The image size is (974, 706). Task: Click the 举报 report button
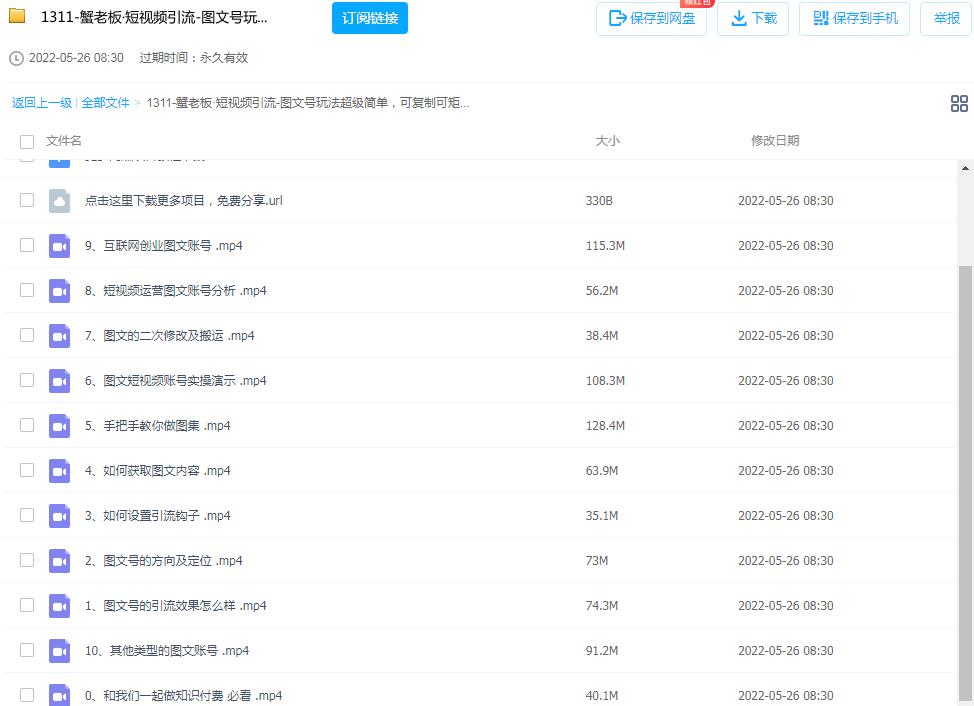[946, 19]
